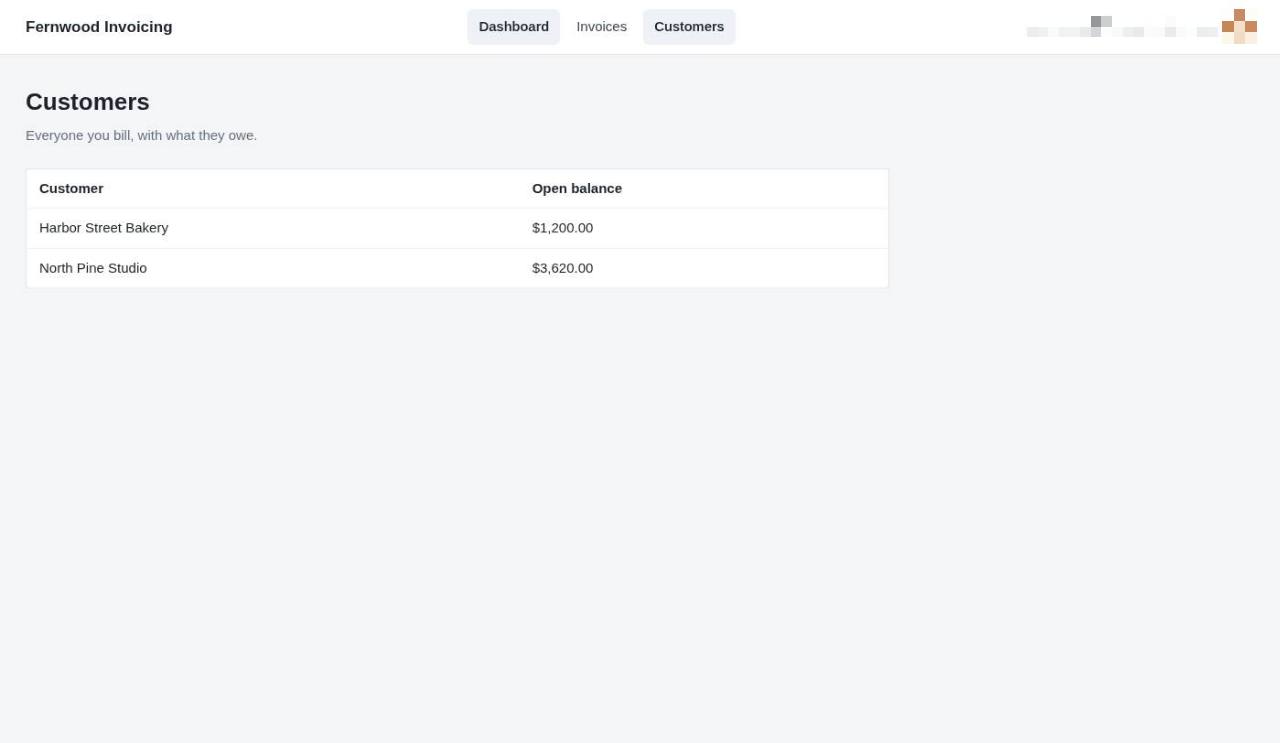This screenshot has height=743, width=1280.
Task: Click the Fernwood Invoicing logo text
Action: coord(99,27)
